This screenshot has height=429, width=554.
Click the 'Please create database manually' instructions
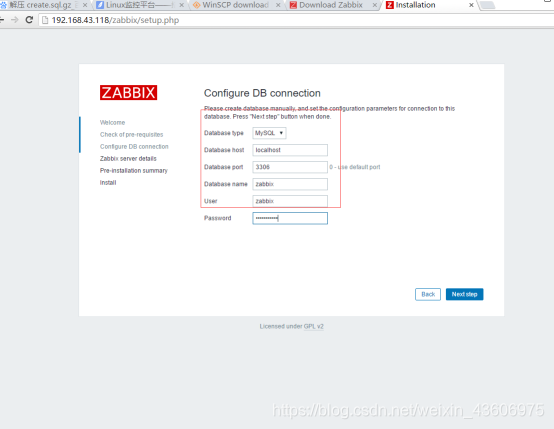pyautogui.click(x=329, y=112)
